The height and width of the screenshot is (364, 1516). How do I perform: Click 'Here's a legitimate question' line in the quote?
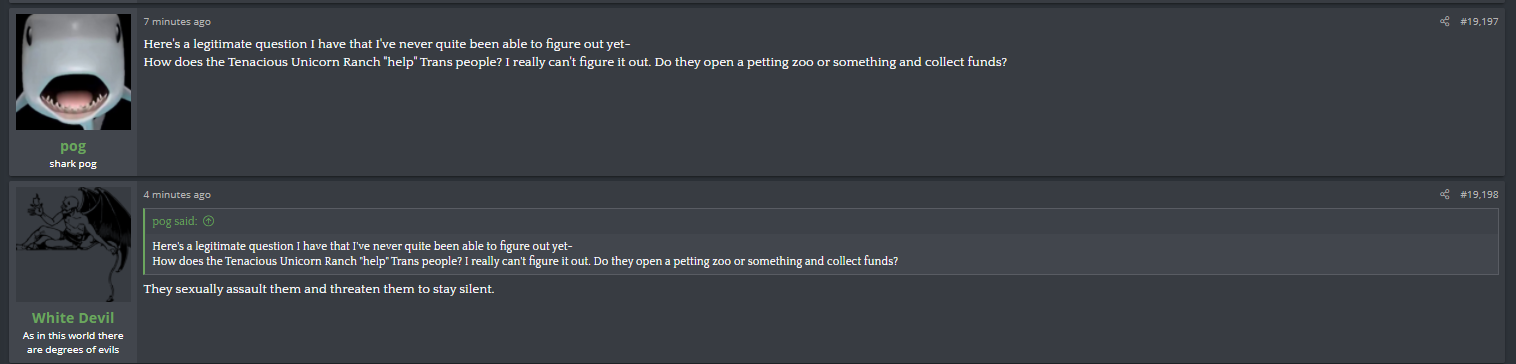362,246
